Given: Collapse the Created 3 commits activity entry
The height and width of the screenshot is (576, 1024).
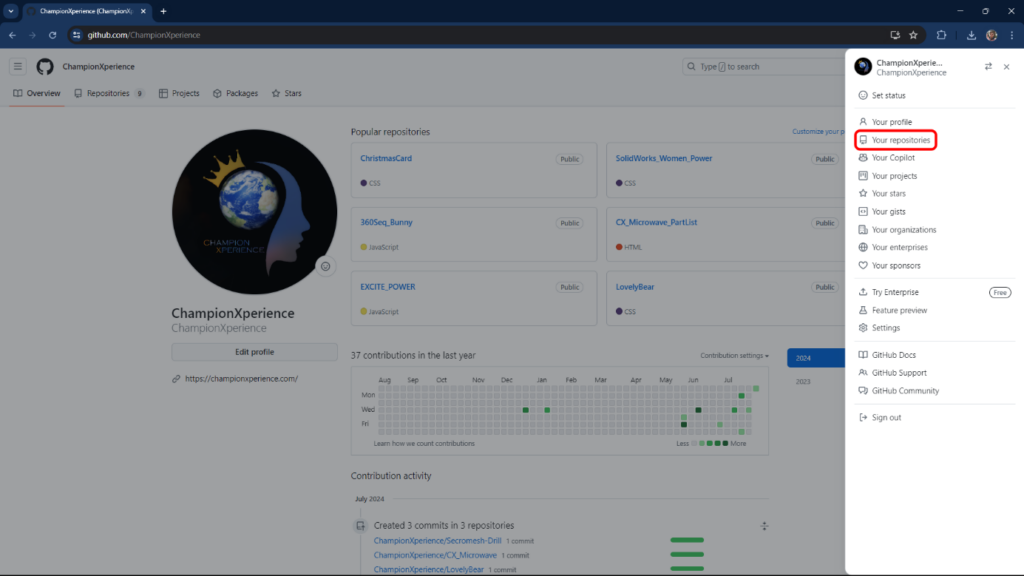Looking at the screenshot, I should 764,526.
